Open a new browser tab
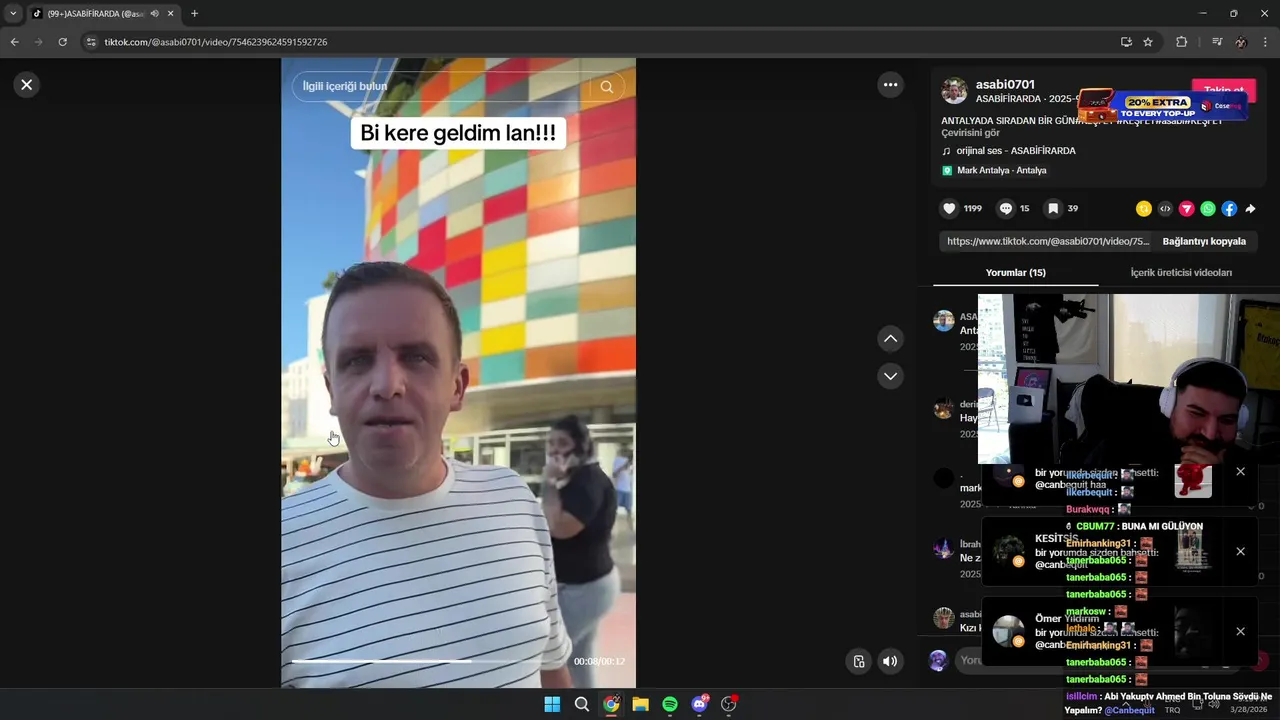The width and height of the screenshot is (1280, 720). [194, 14]
